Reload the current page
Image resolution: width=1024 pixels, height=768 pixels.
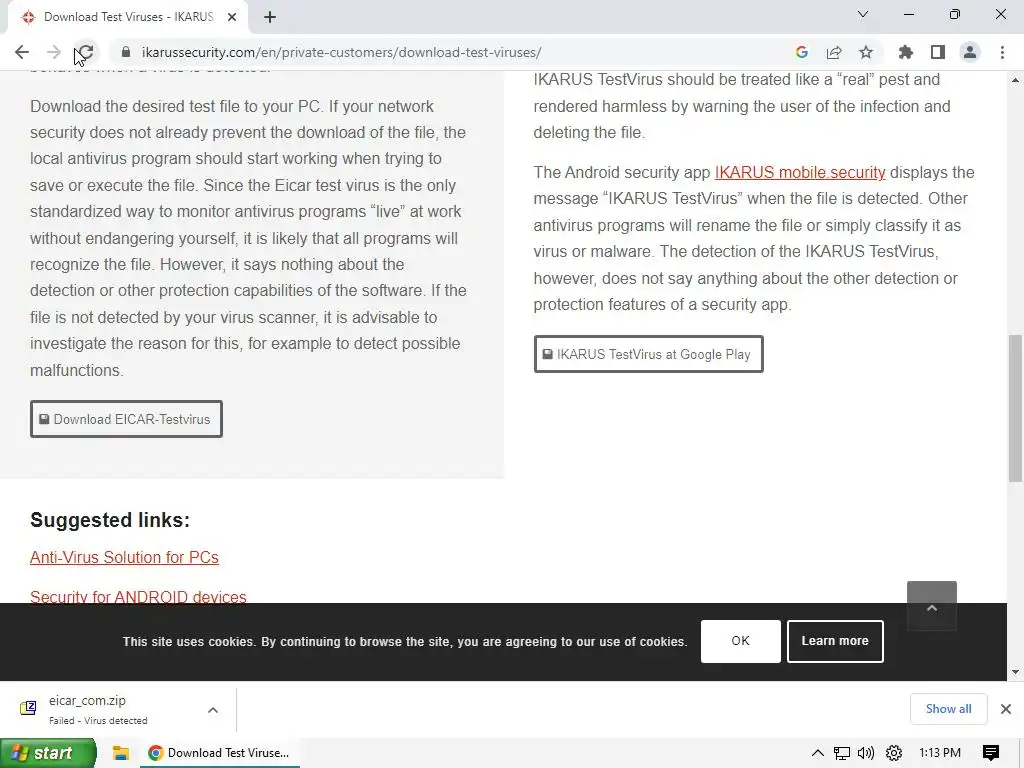pos(86,52)
